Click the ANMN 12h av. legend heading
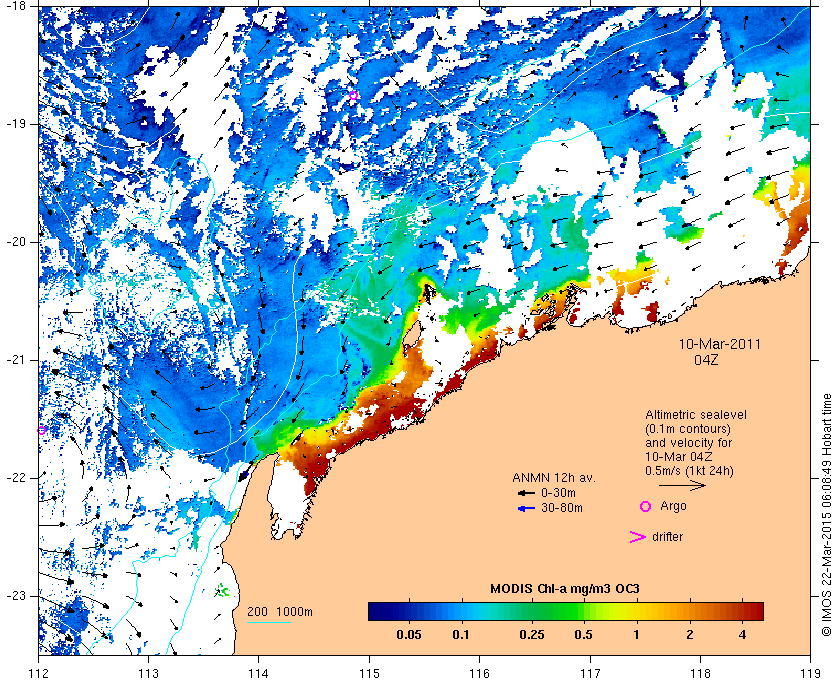The image size is (840, 680). coord(554,478)
